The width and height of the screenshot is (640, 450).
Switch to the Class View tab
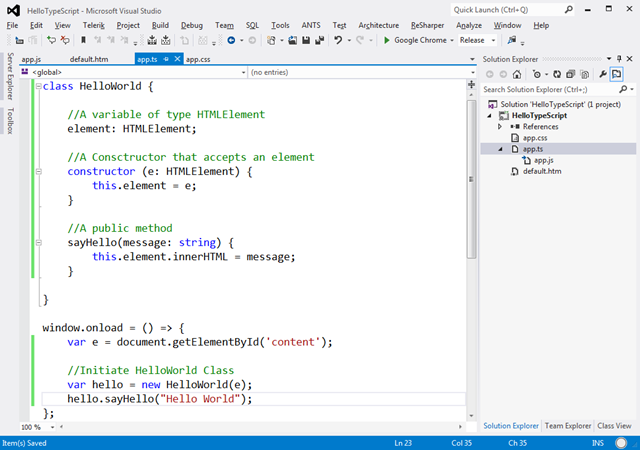[614, 425]
